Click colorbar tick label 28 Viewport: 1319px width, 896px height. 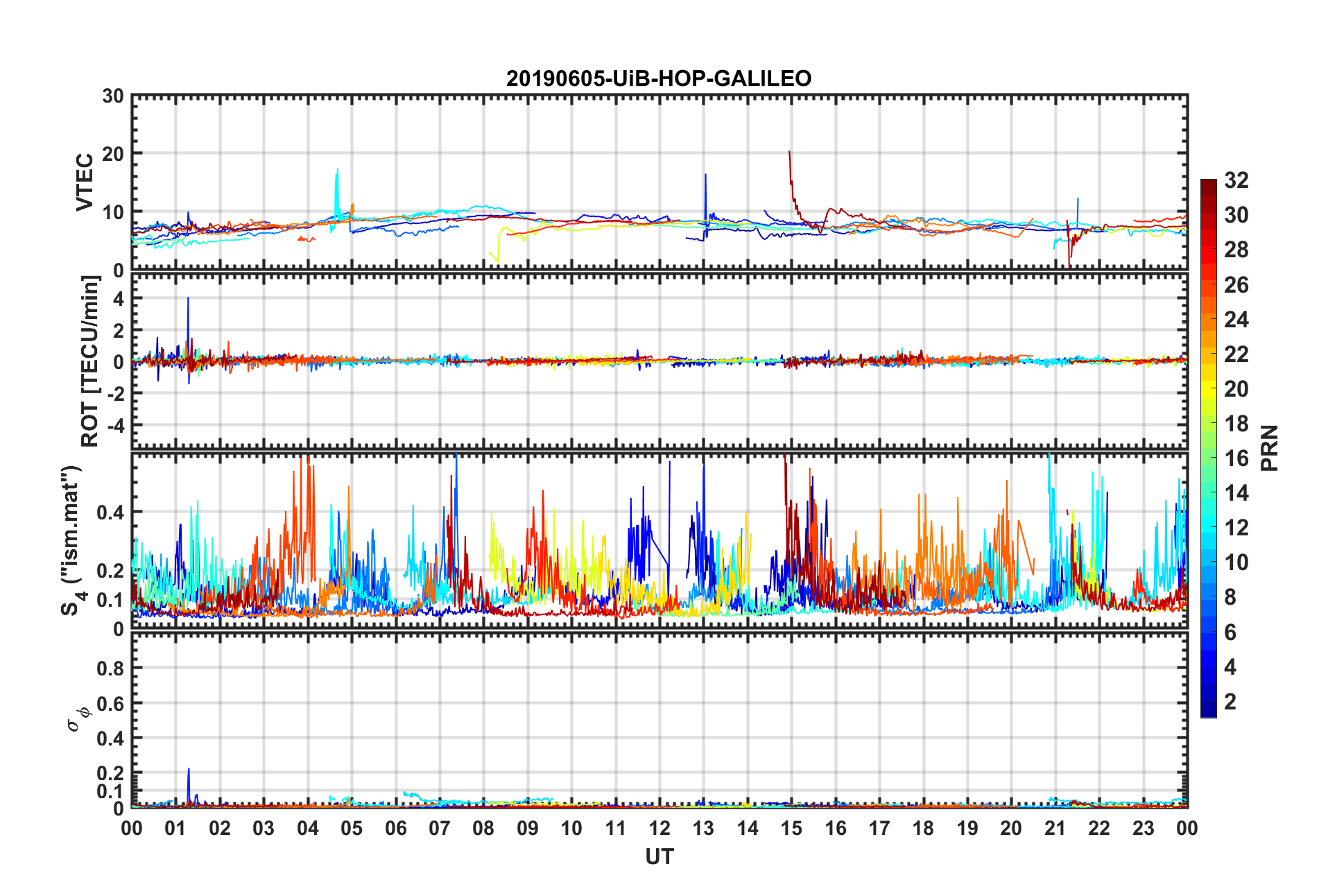[1236, 250]
